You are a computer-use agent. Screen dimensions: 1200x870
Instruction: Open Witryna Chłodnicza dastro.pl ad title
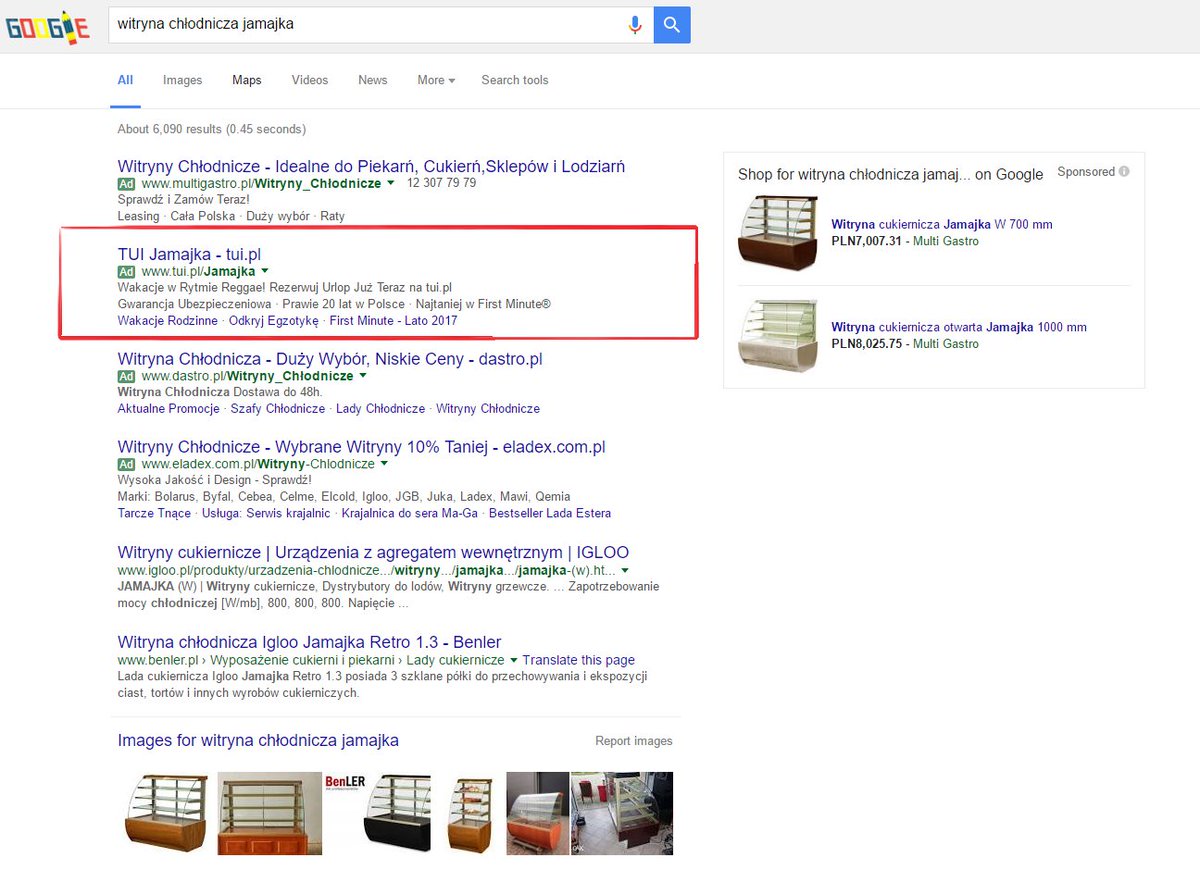click(x=332, y=358)
